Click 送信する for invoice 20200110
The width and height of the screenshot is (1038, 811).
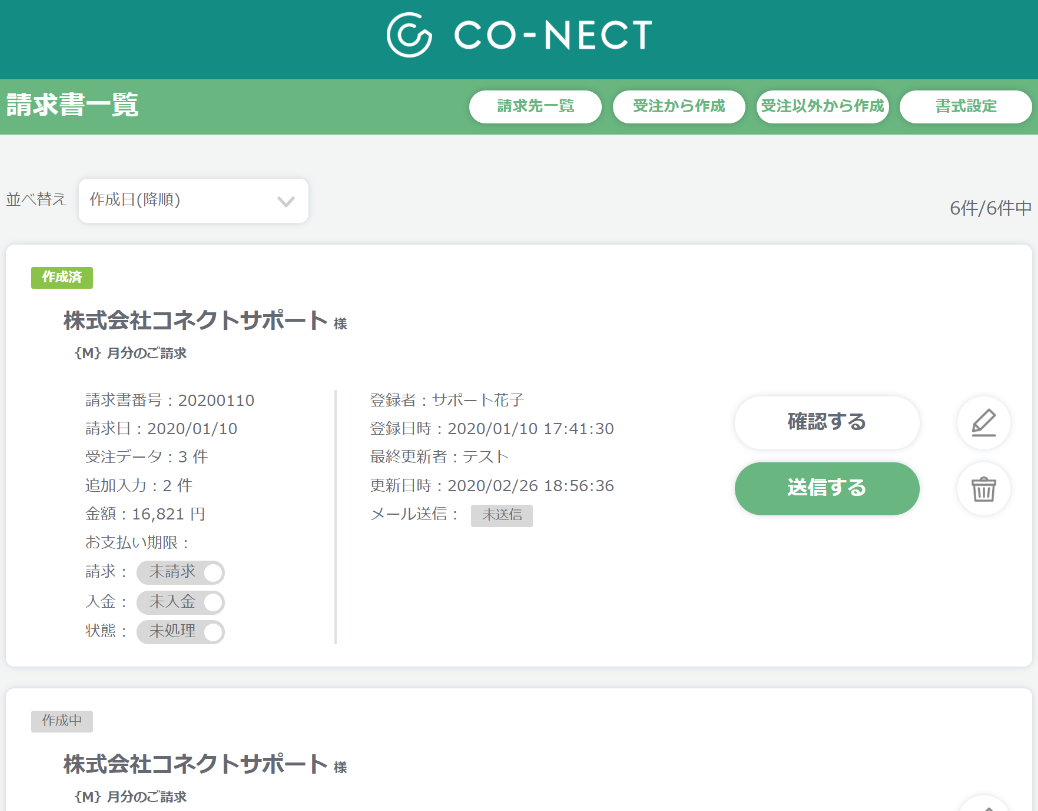click(x=827, y=489)
